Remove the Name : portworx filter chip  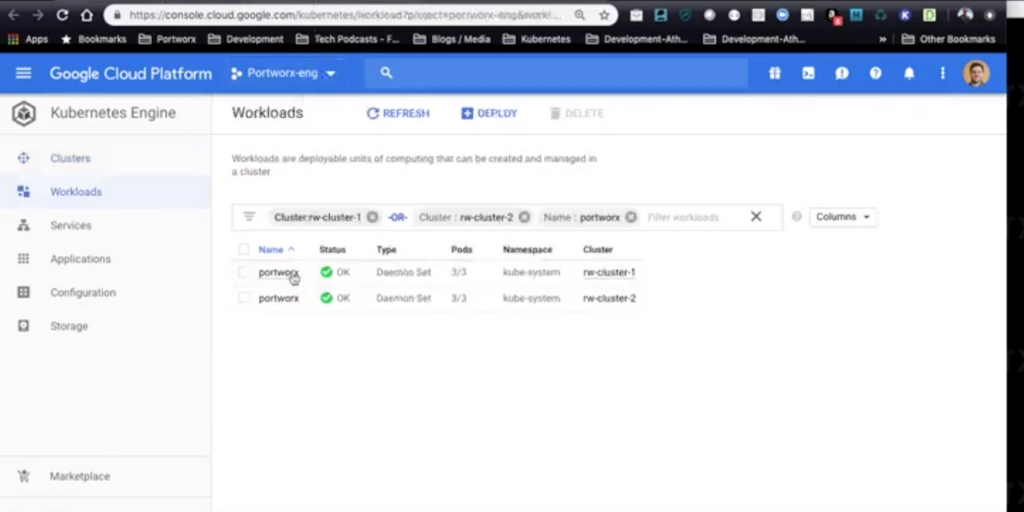point(631,217)
